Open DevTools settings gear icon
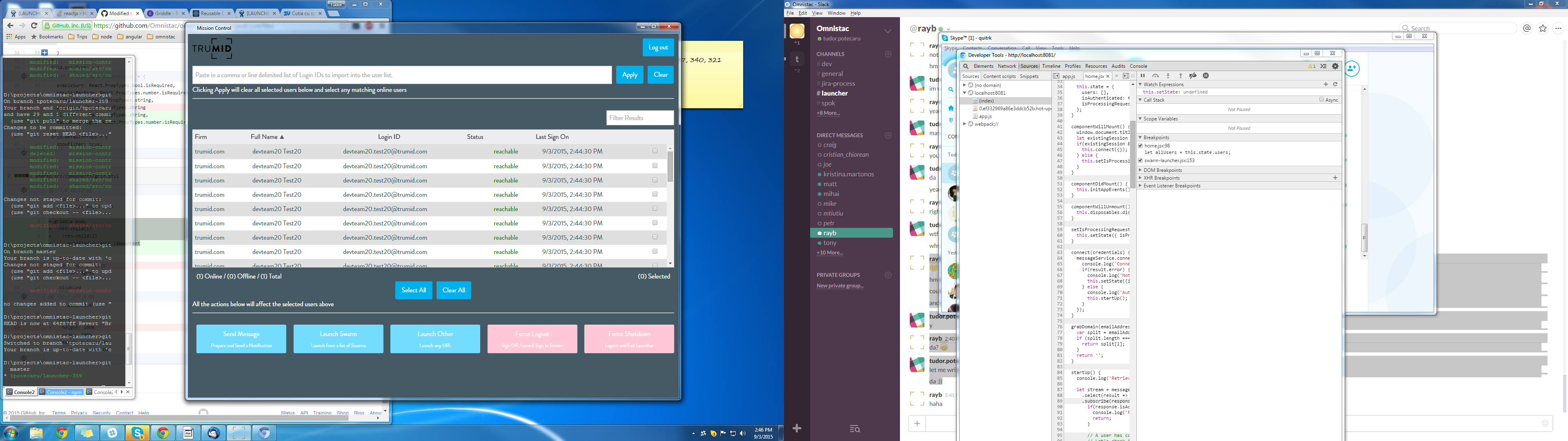Screen dimensions: 1568x441 tap(1336, 67)
